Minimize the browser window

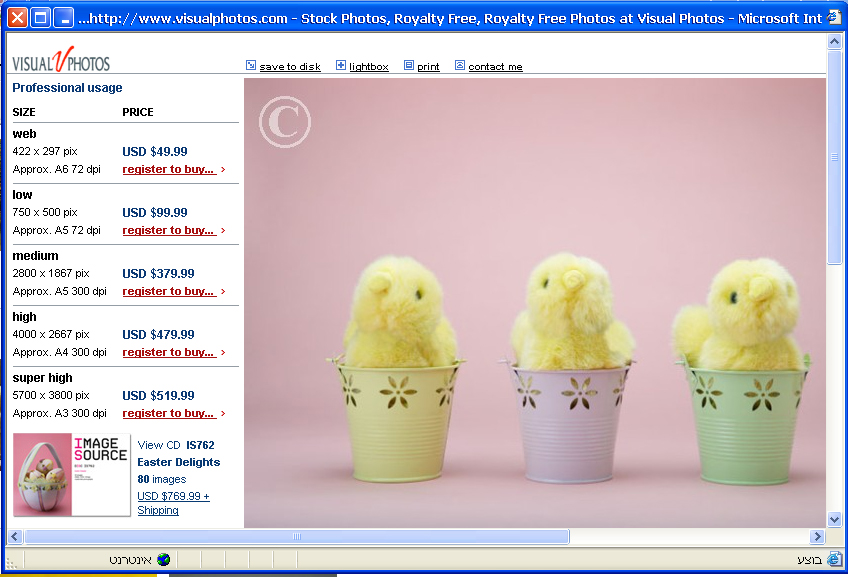tap(64, 18)
